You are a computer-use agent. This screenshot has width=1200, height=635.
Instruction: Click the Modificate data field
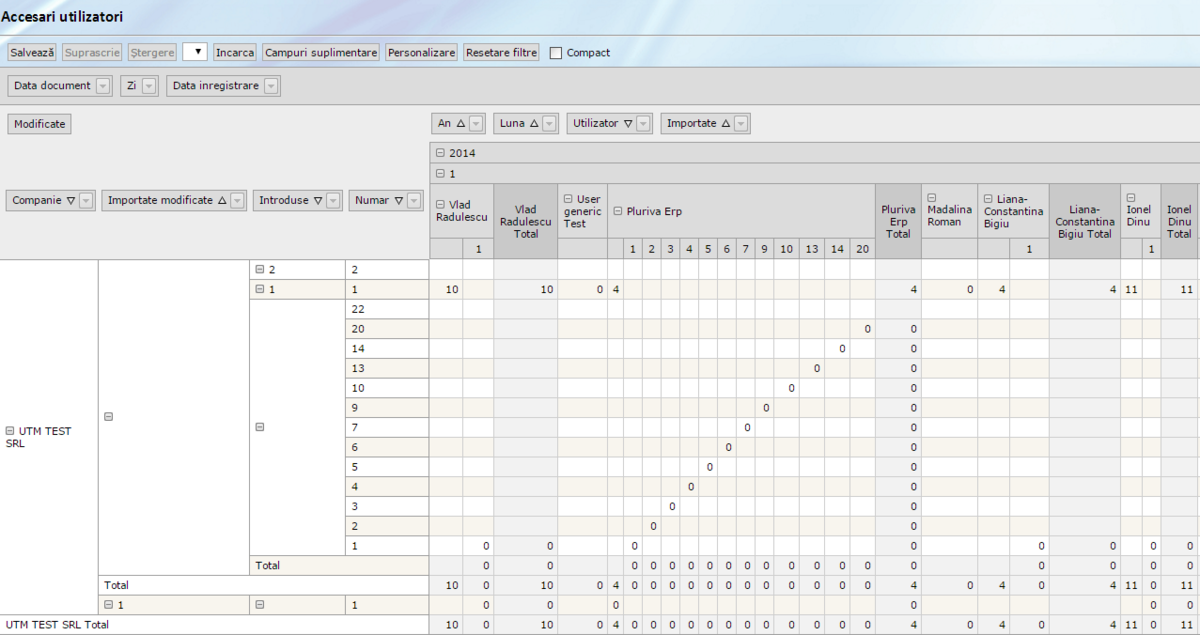click(x=40, y=124)
